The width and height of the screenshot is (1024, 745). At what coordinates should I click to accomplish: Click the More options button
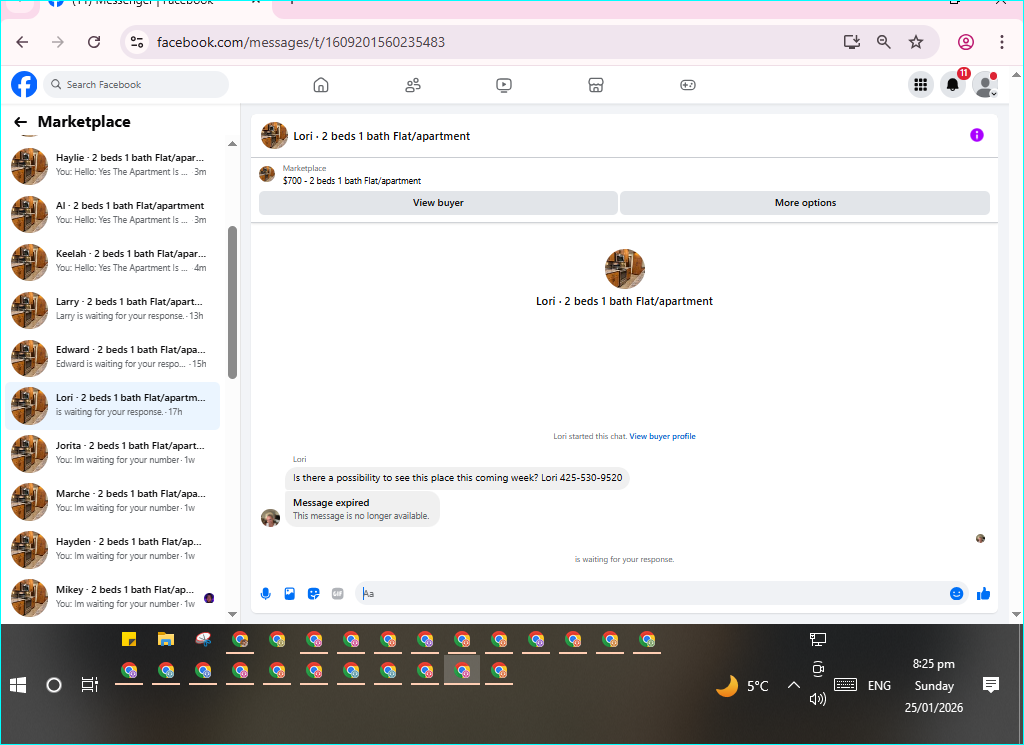click(x=805, y=203)
